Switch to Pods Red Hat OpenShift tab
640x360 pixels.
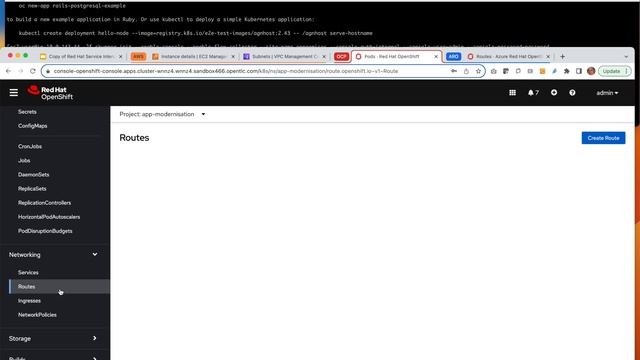point(397,56)
